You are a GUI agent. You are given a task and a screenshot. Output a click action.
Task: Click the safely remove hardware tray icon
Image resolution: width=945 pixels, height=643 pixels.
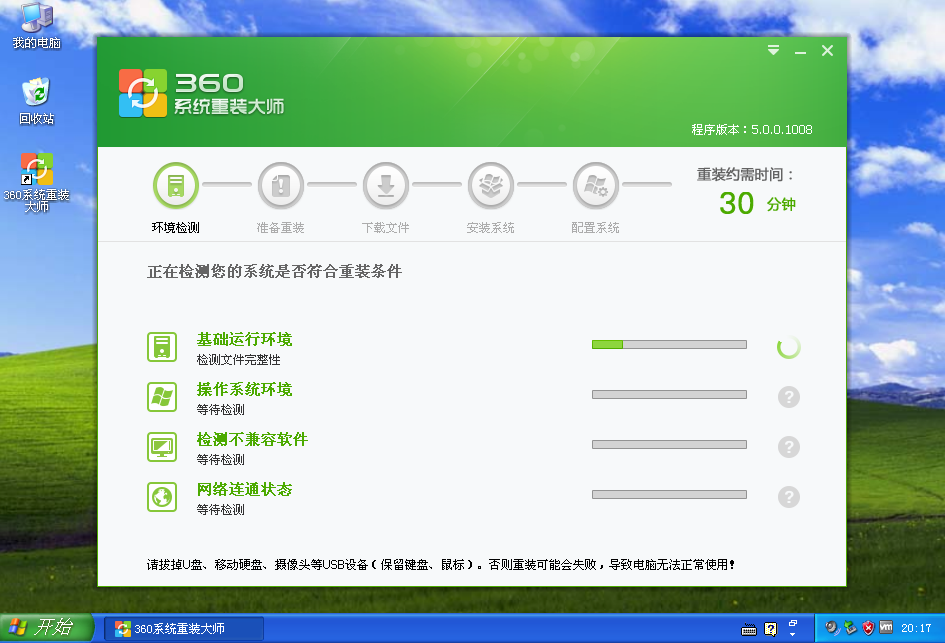[850, 628]
